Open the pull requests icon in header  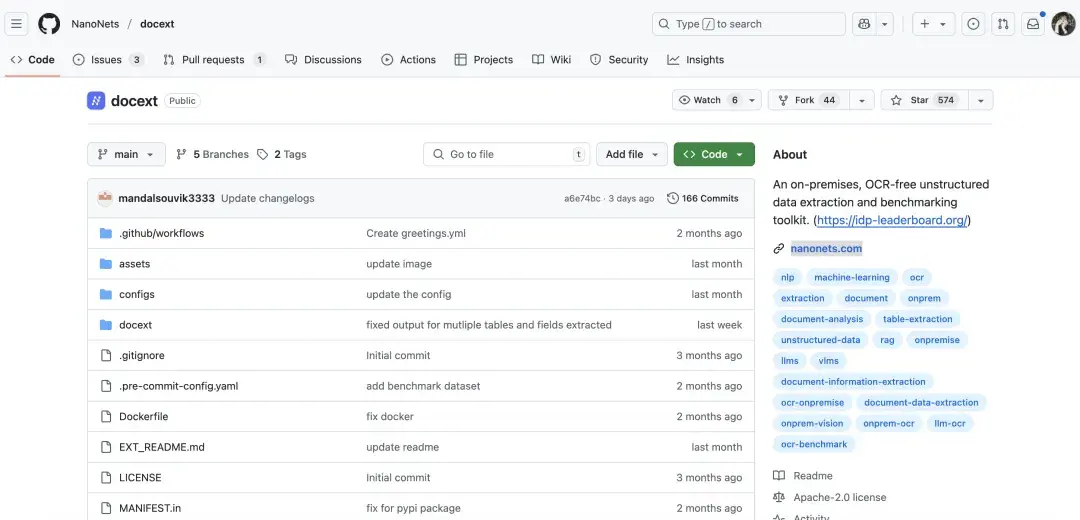(x=1003, y=24)
